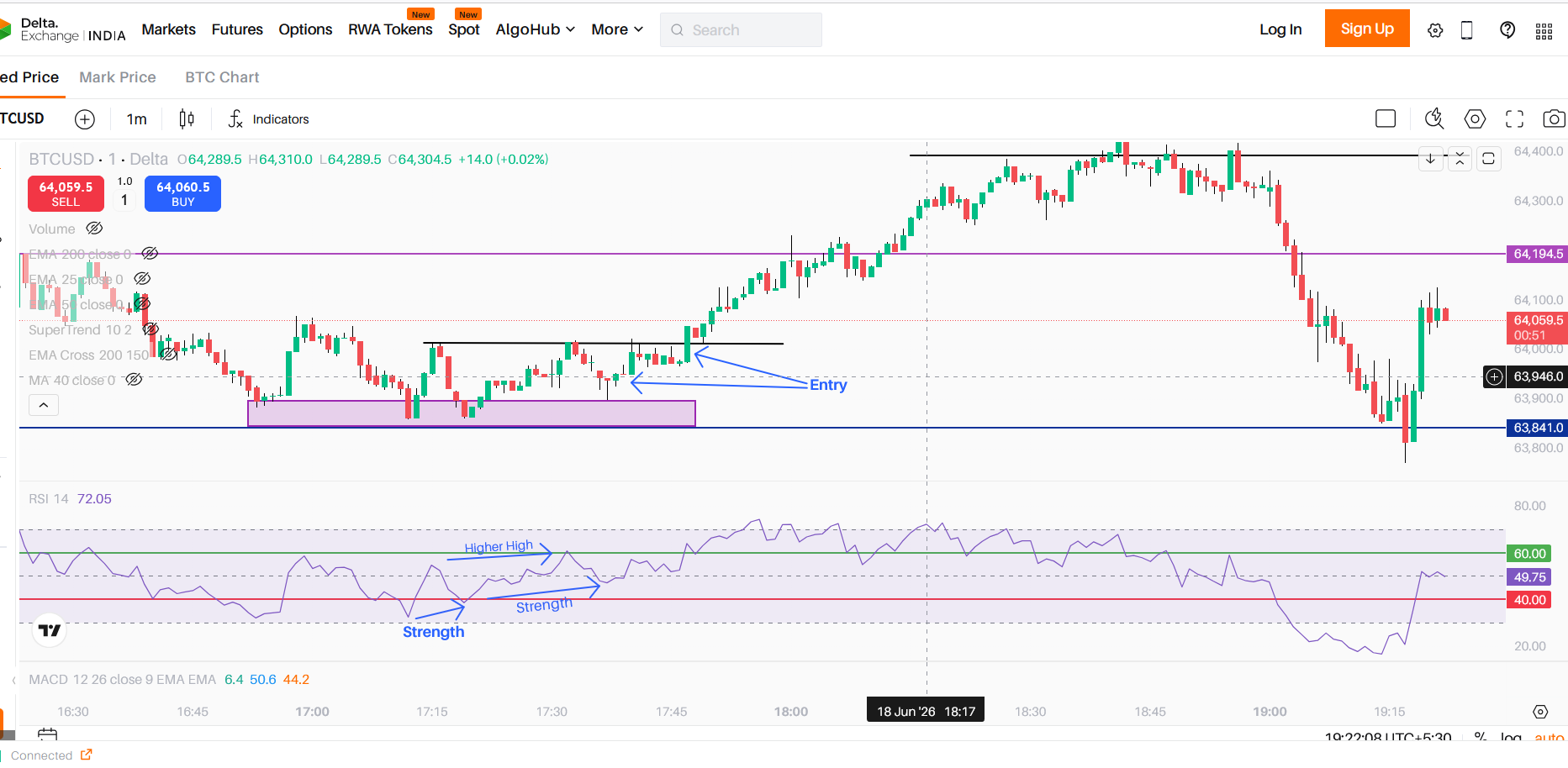The width and height of the screenshot is (1568, 768).
Task: Switch to the Traded Price tab
Action: (29, 77)
